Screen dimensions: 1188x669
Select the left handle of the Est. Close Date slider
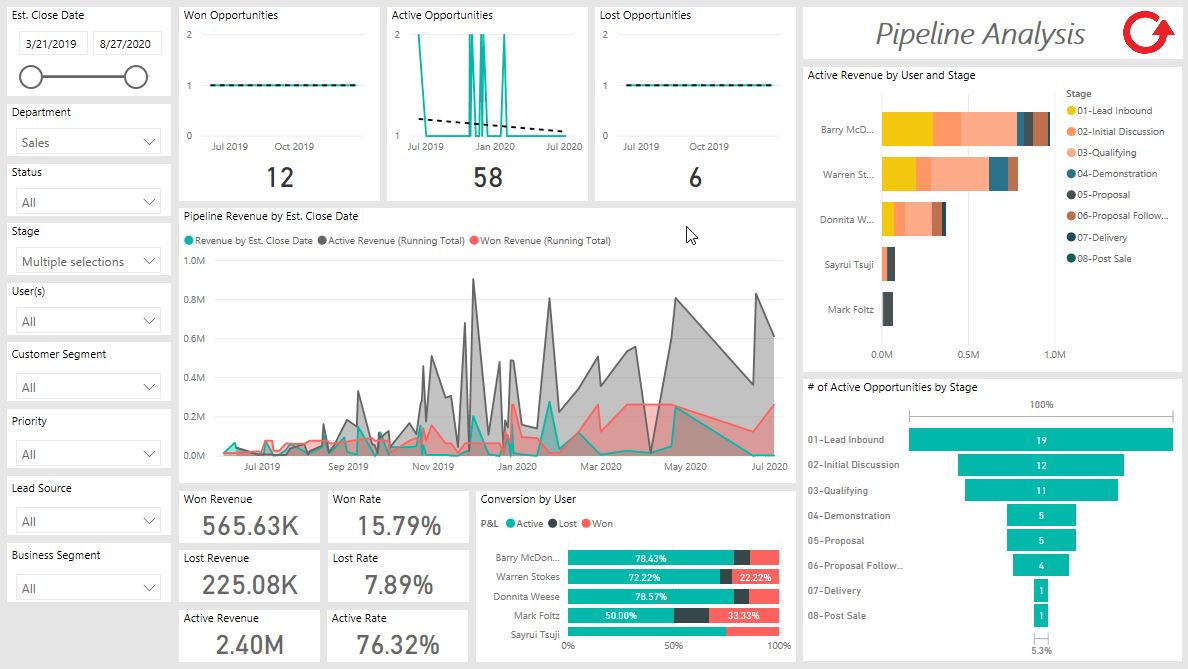pos(31,74)
